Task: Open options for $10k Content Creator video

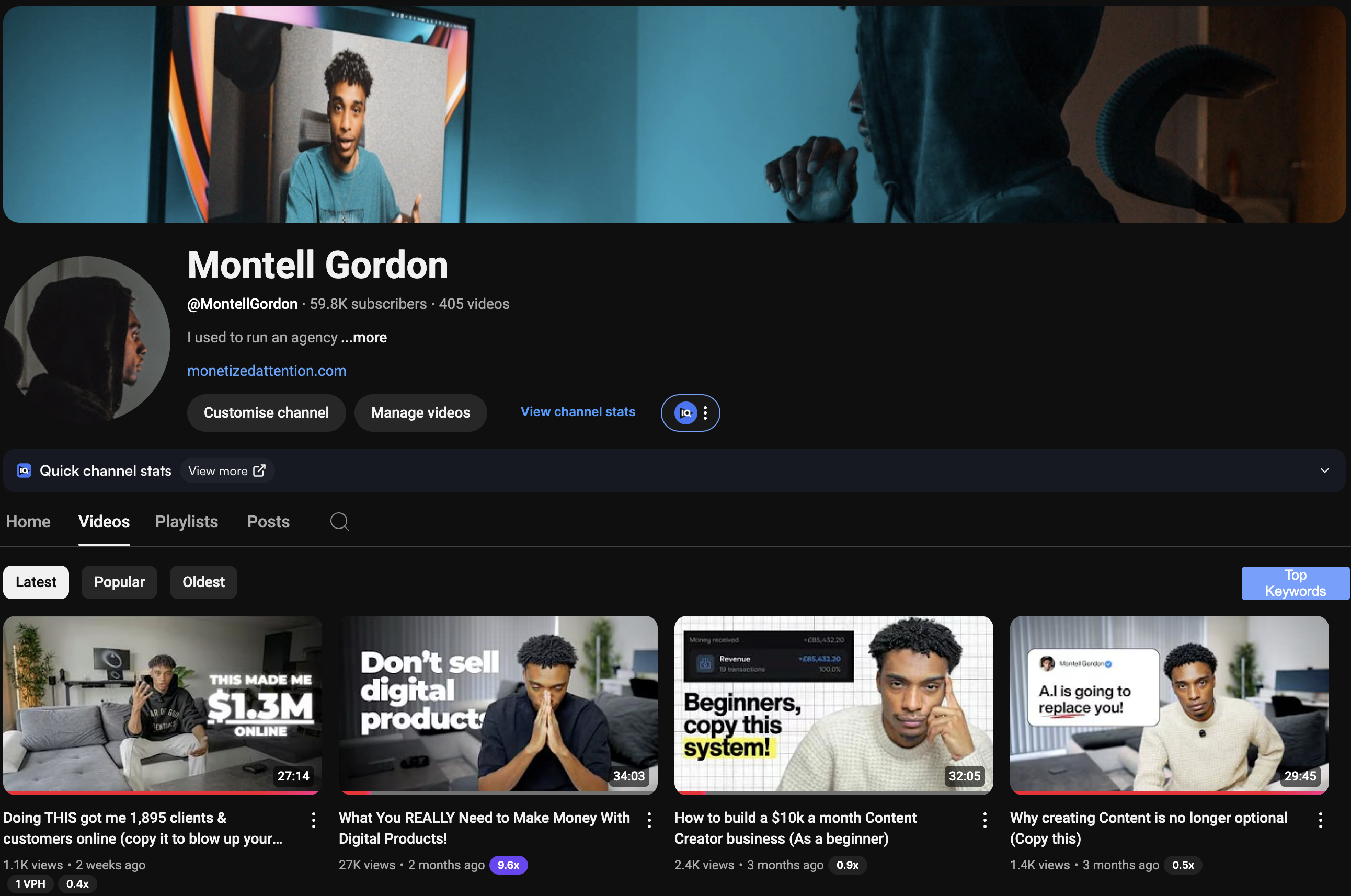Action: tap(984, 821)
